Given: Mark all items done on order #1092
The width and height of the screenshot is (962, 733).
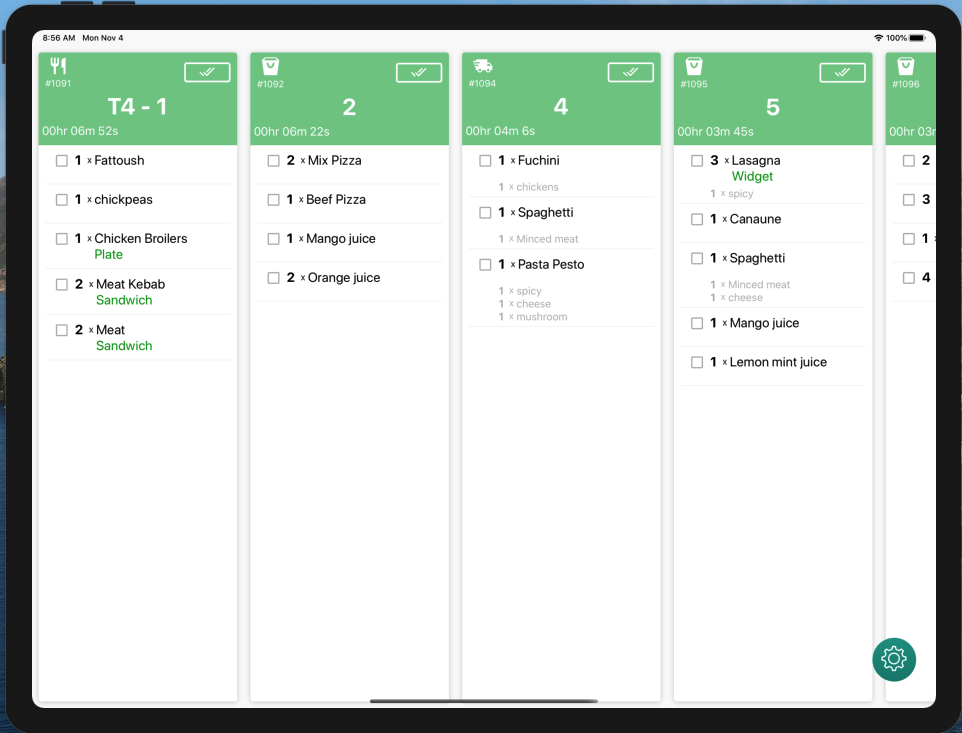Looking at the screenshot, I should pyautogui.click(x=419, y=72).
